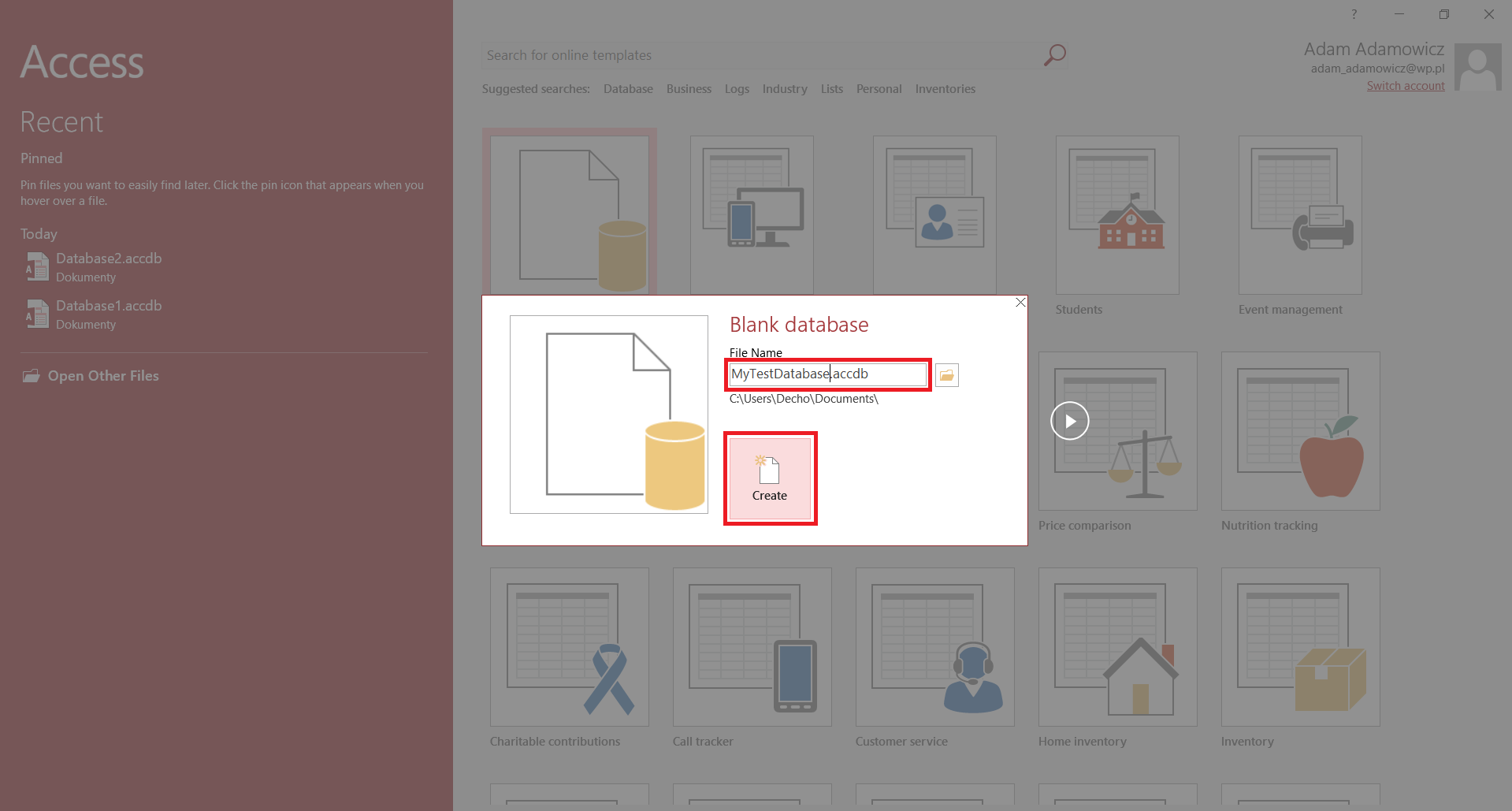Choose the Event management template
The width and height of the screenshot is (1512, 811).
1299,215
